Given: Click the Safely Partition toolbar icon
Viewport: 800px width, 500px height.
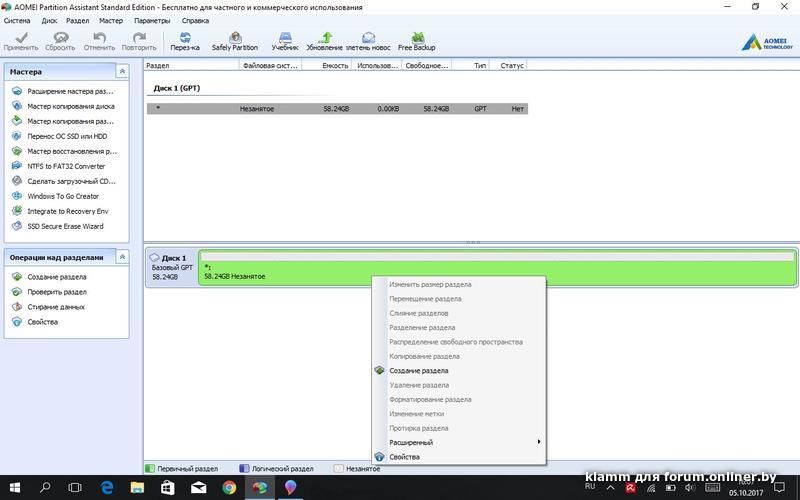Looking at the screenshot, I should pos(234,40).
